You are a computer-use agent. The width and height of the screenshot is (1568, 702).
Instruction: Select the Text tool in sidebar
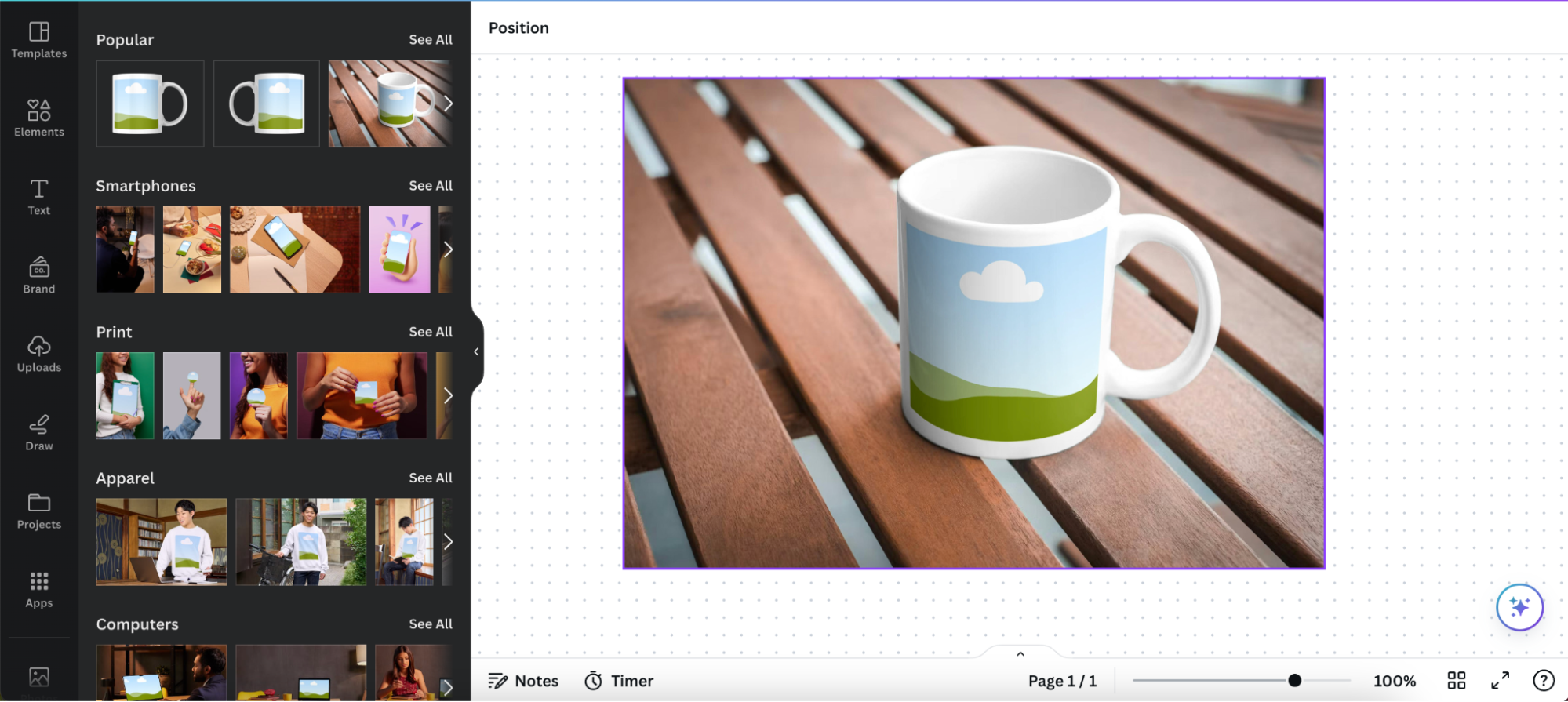pos(38,197)
